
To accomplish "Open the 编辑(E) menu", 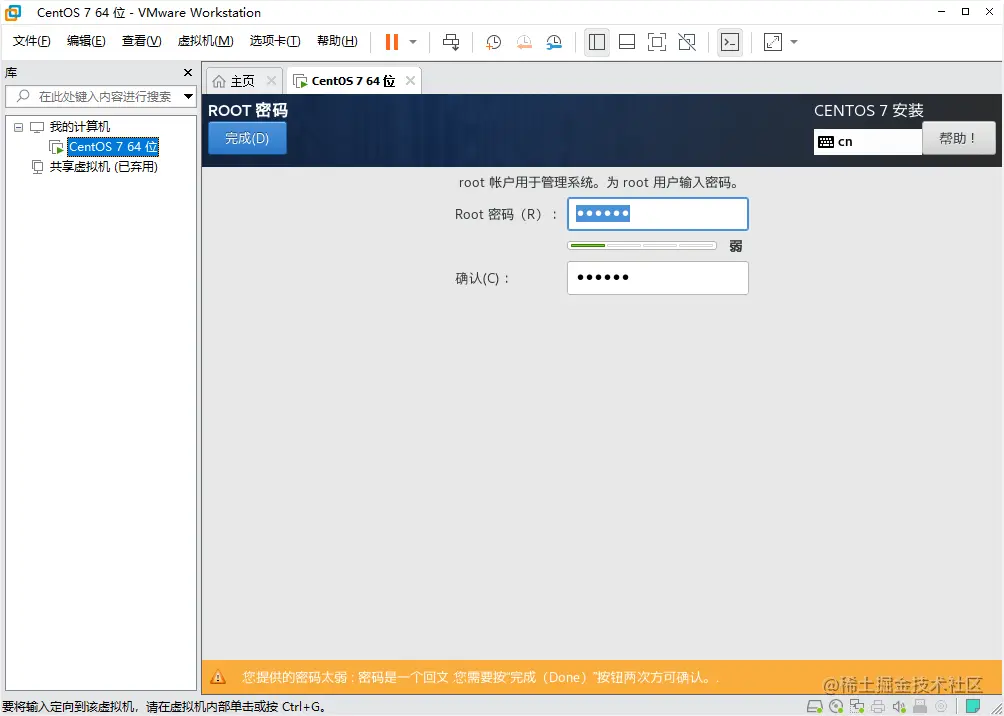I will coord(86,41).
